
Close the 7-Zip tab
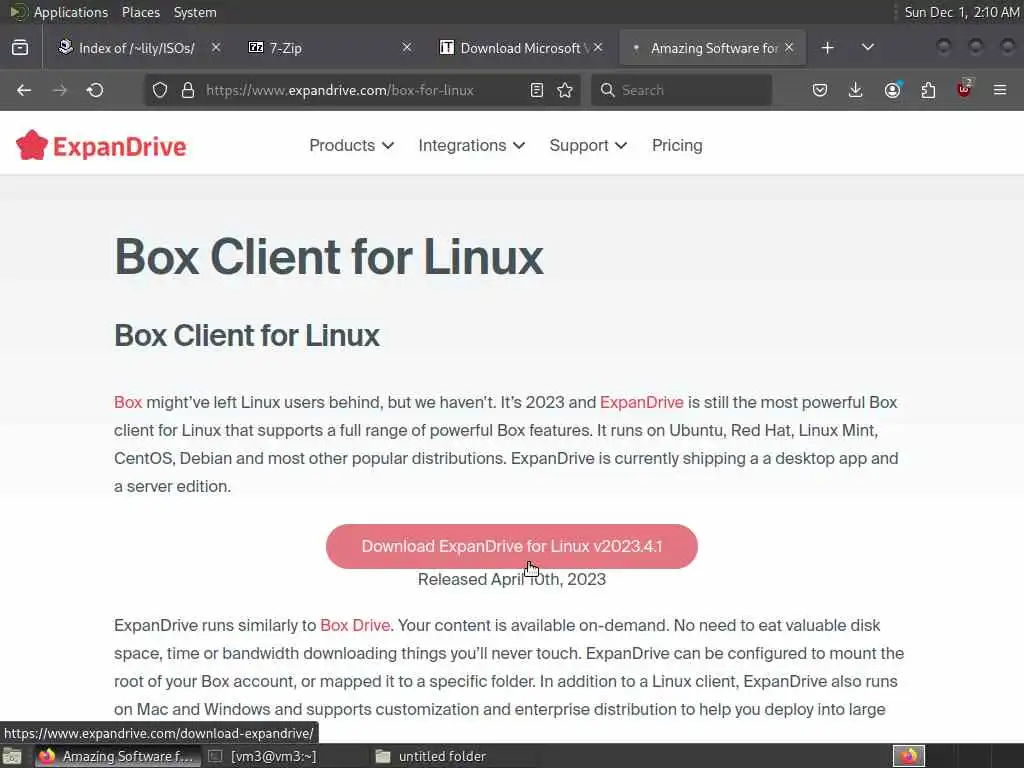(x=407, y=48)
